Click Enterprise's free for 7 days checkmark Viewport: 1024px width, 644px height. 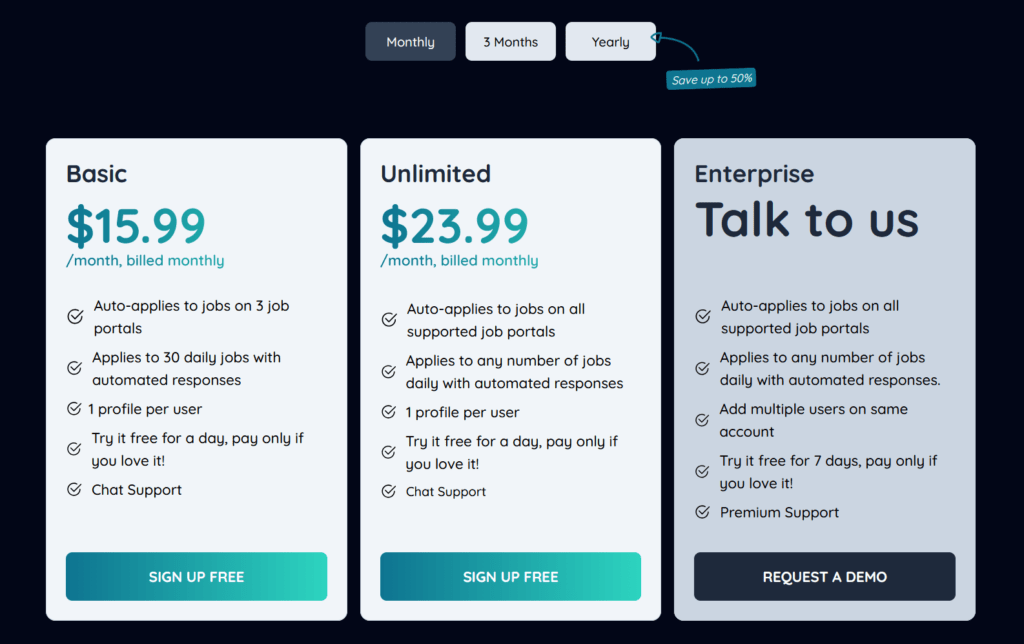(x=703, y=472)
